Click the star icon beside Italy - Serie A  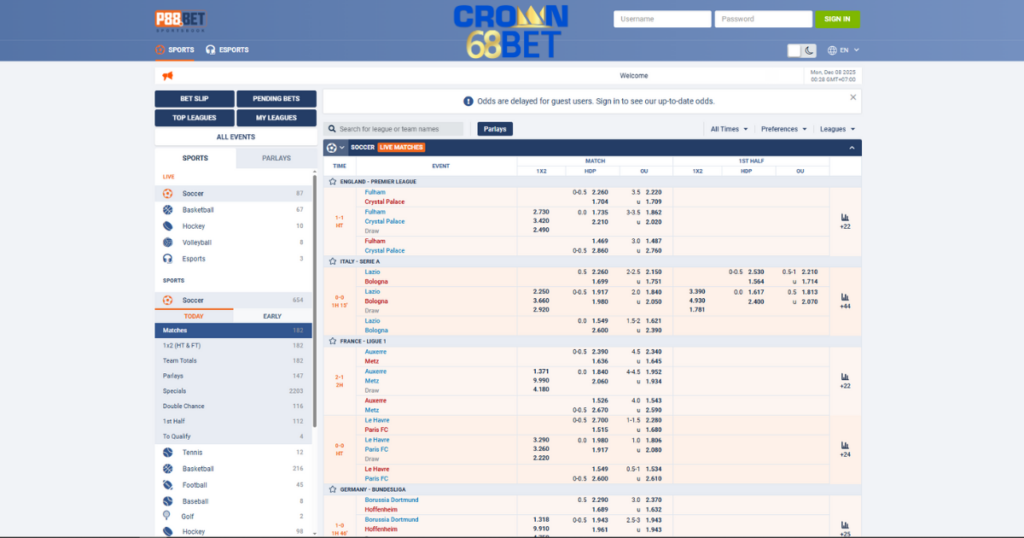tap(332, 261)
